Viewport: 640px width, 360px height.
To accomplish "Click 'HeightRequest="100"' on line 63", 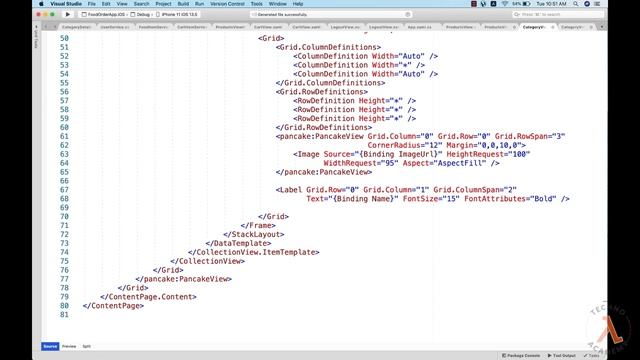I will click(488, 154).
